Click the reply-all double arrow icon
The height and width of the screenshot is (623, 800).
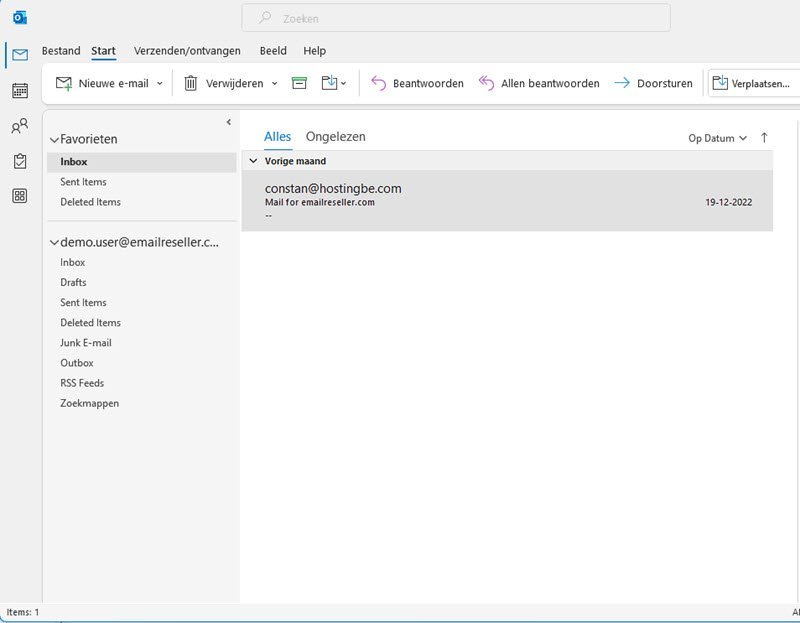(x=486, y=83)
